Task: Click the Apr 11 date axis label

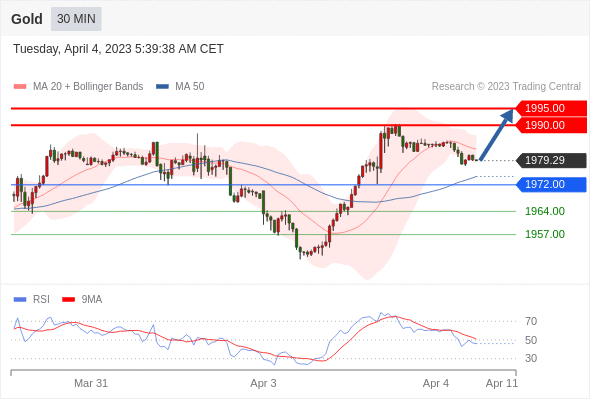Action: click(x=502, y=383)
